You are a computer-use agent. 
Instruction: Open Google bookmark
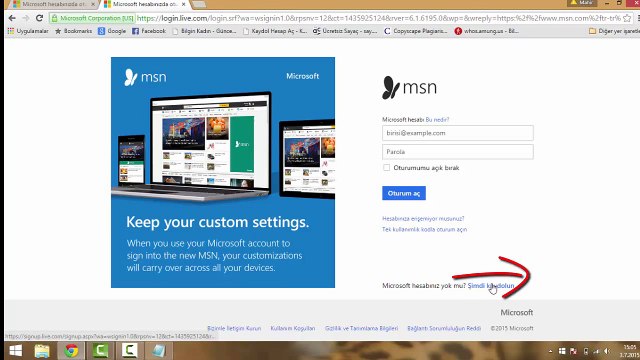coord(112,31)
